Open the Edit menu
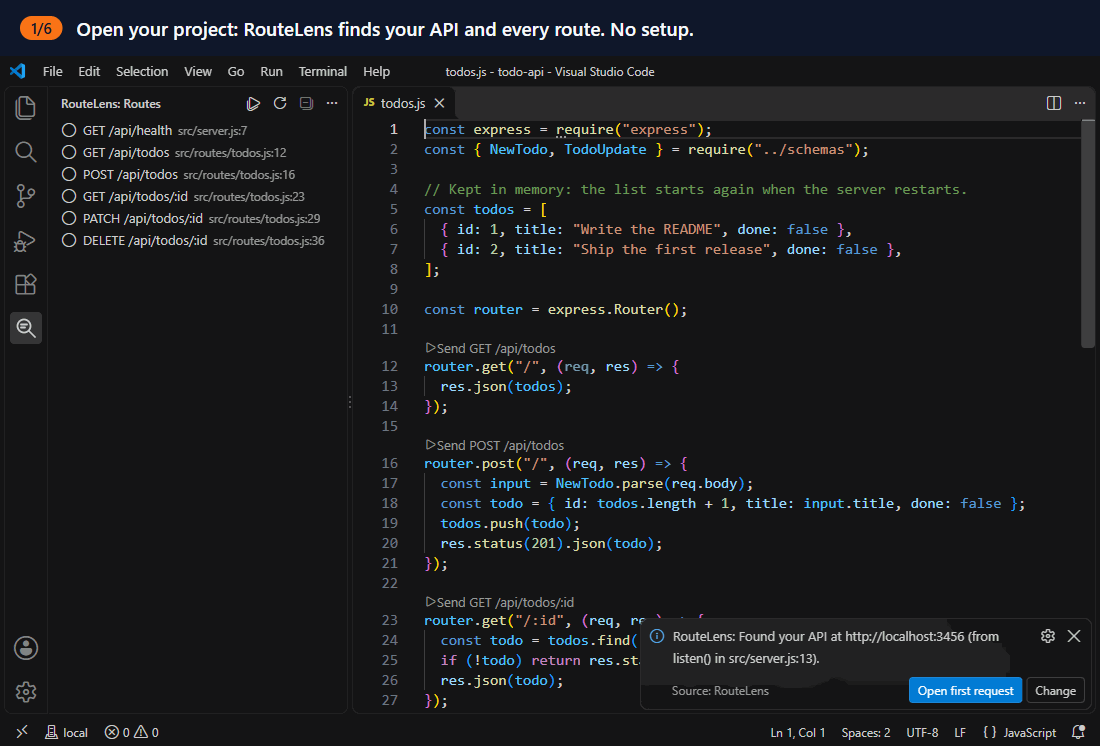1100x746 pixels. click(x=89, y=72)
